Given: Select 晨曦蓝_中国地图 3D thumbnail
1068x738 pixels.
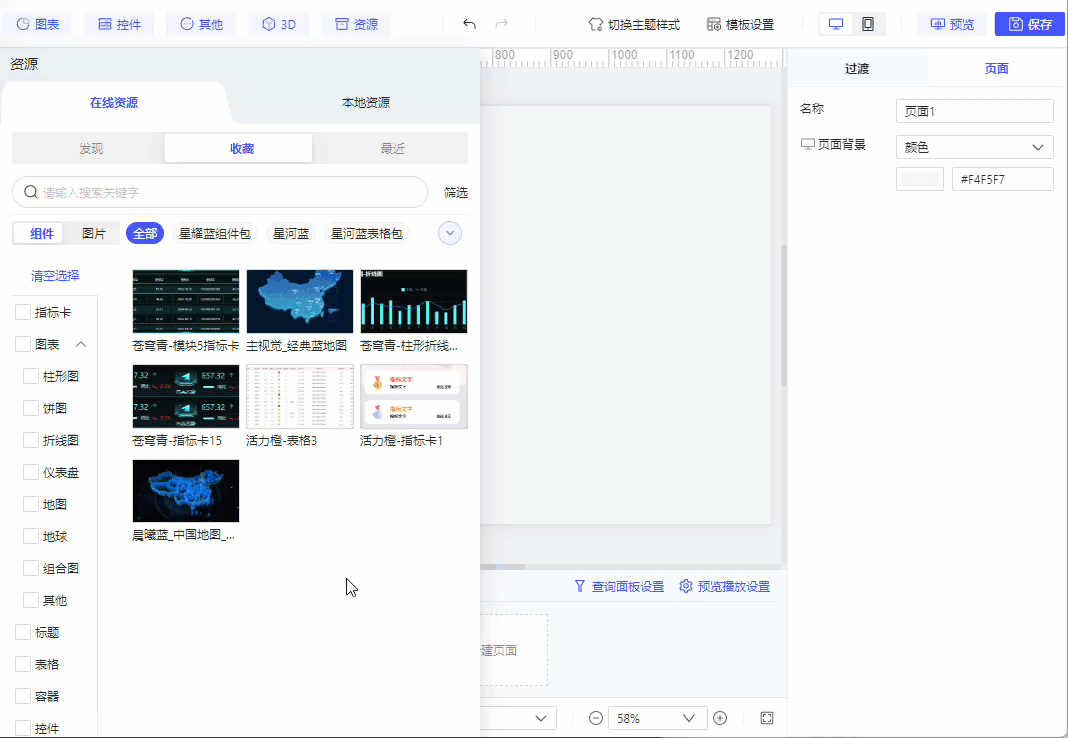Looking at the screenshot, I should [186, 491].
